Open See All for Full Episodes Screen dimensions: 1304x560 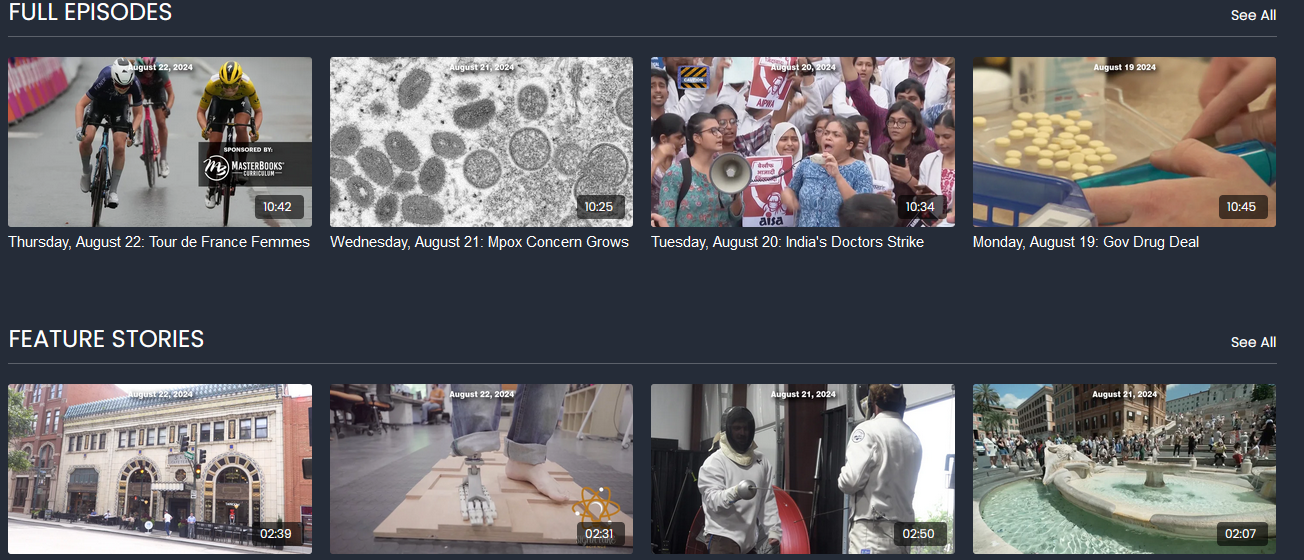click(x=1253, y=15)
